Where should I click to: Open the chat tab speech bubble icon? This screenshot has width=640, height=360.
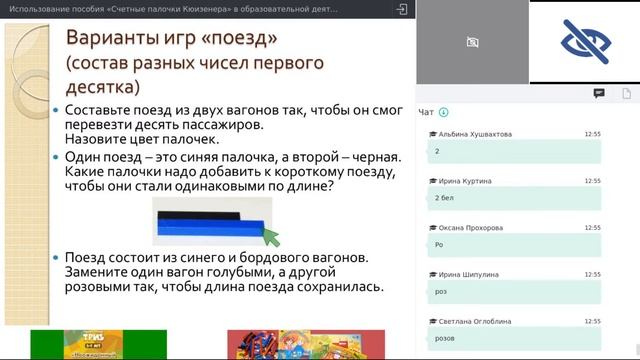(x=599, y=93)
